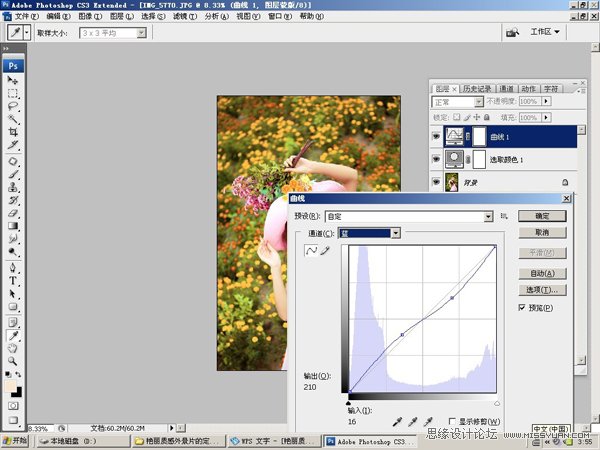Open the 图像 menu
600x450 pixels.
coord(90,16)
